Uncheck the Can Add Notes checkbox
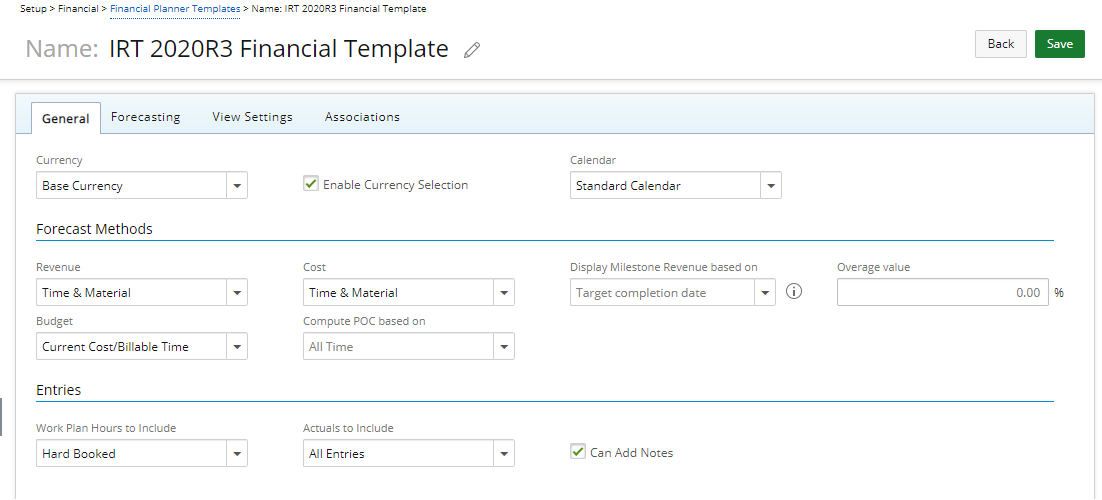This screenshot has height=500, width=1102. [578, 452]
